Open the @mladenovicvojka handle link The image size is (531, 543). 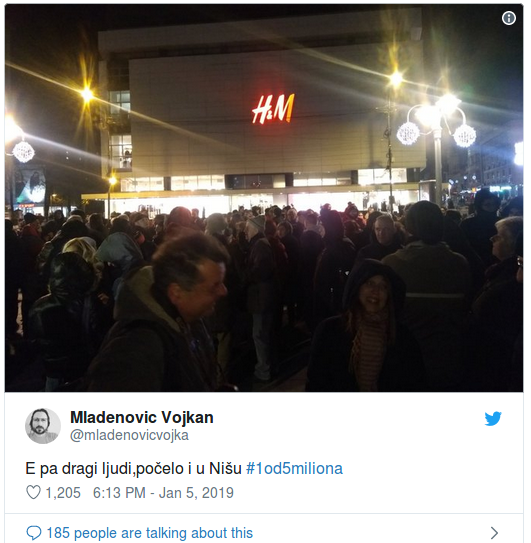(x=129, y=435)
